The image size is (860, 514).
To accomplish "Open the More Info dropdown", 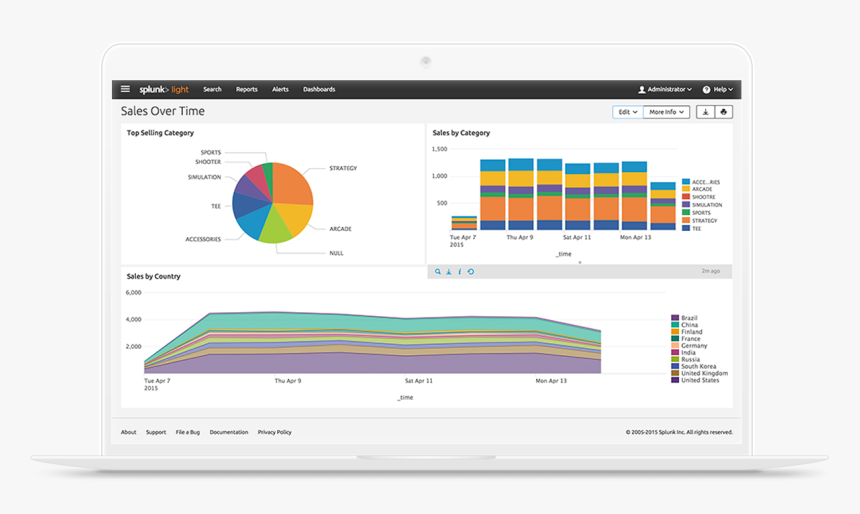I will 666,112.
